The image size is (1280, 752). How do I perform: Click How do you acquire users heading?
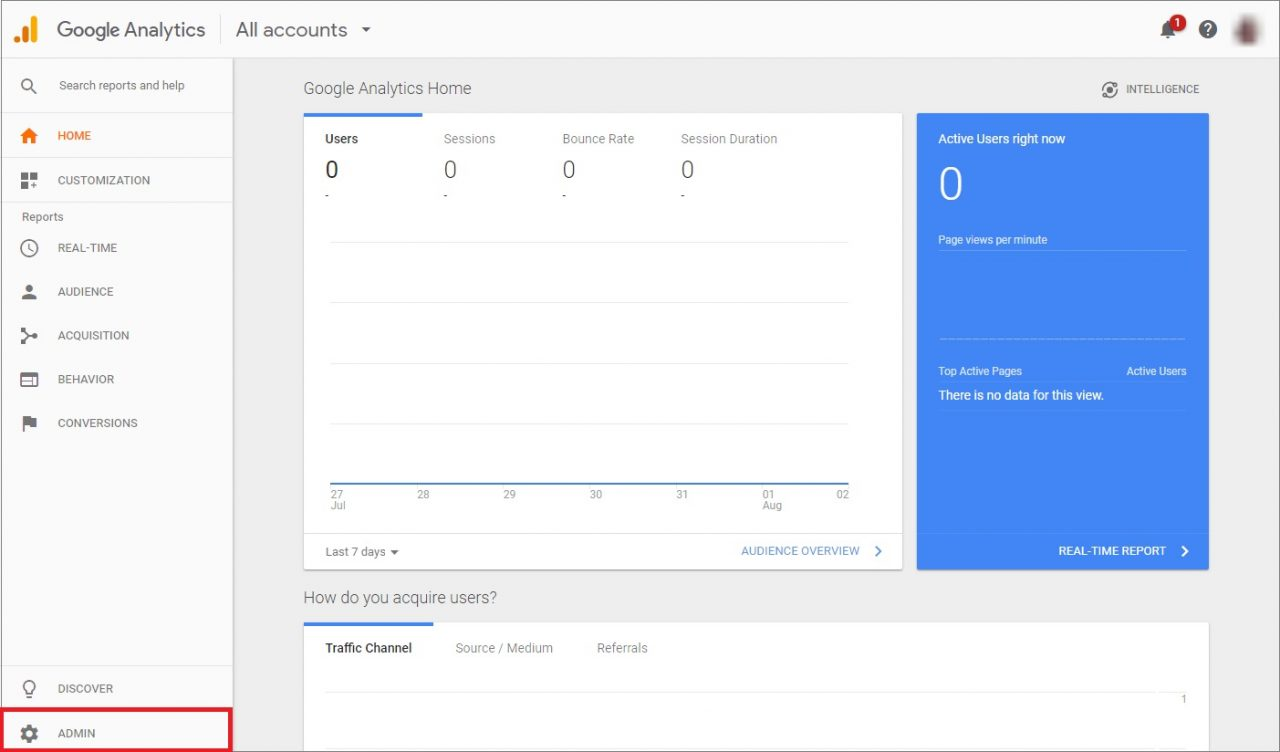400,598
